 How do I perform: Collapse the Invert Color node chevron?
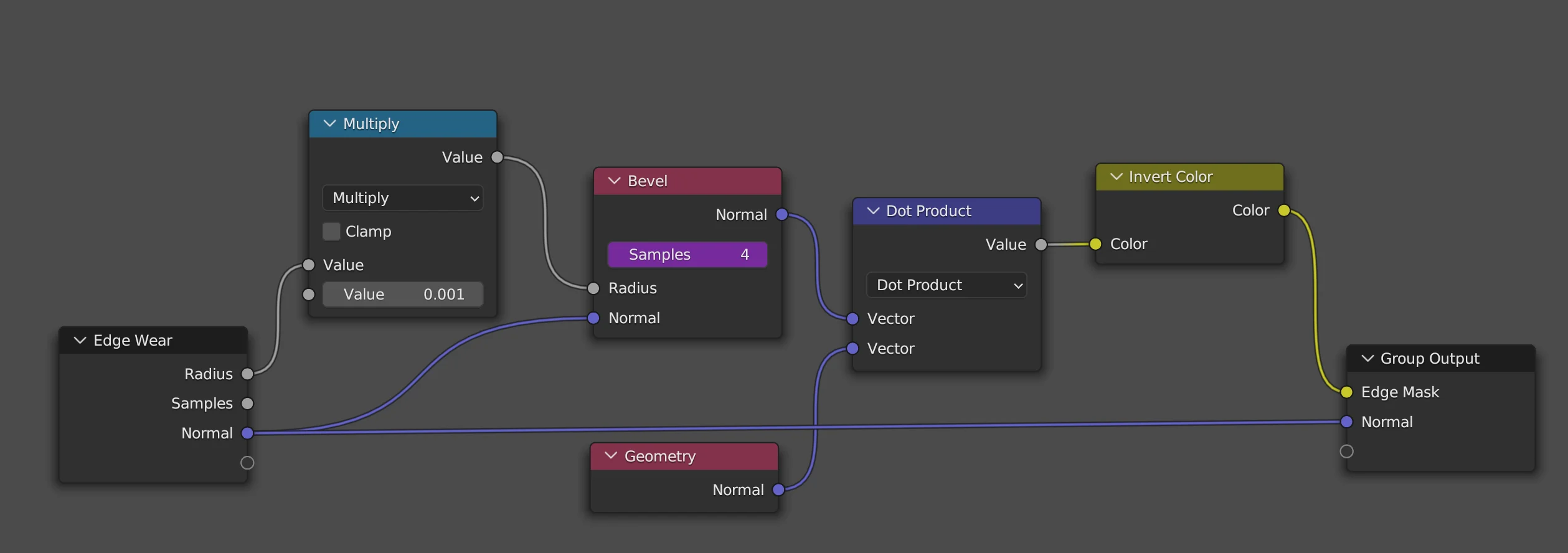(1116, 176)
